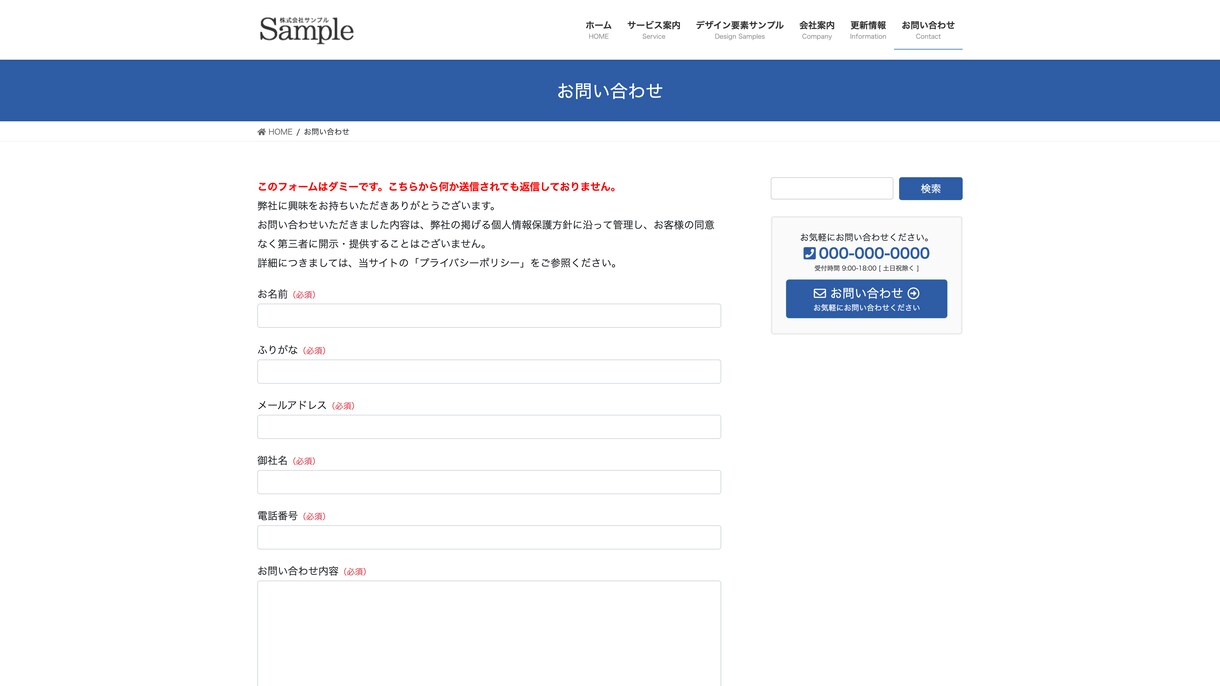Click the お問い合わせ breadcrumb text

[327, 132]
